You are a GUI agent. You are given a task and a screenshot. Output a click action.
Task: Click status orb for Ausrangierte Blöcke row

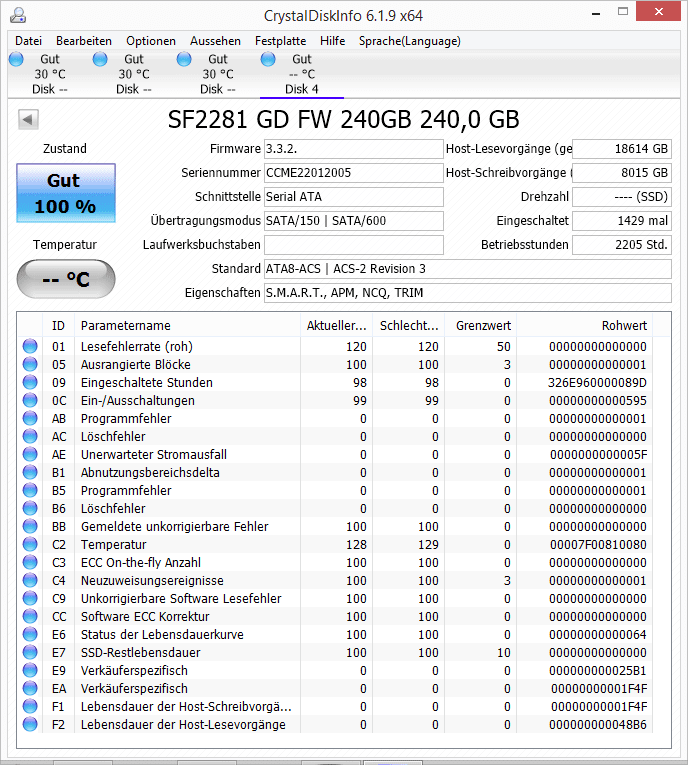30,364
